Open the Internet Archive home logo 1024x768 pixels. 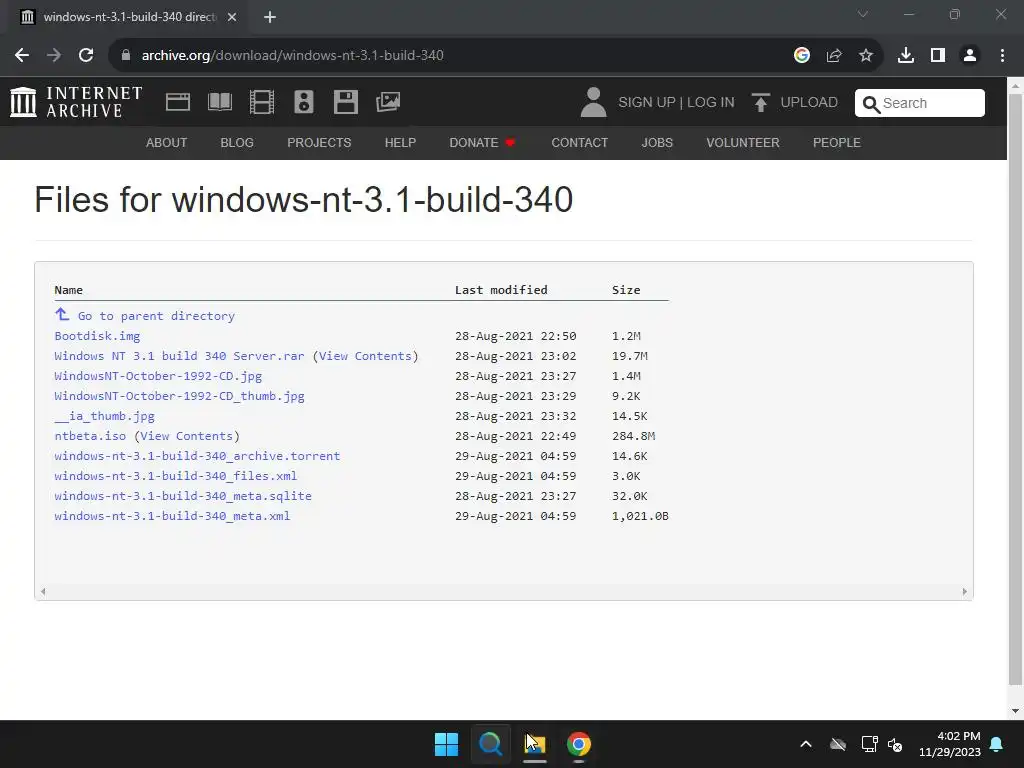coord(76,102)
